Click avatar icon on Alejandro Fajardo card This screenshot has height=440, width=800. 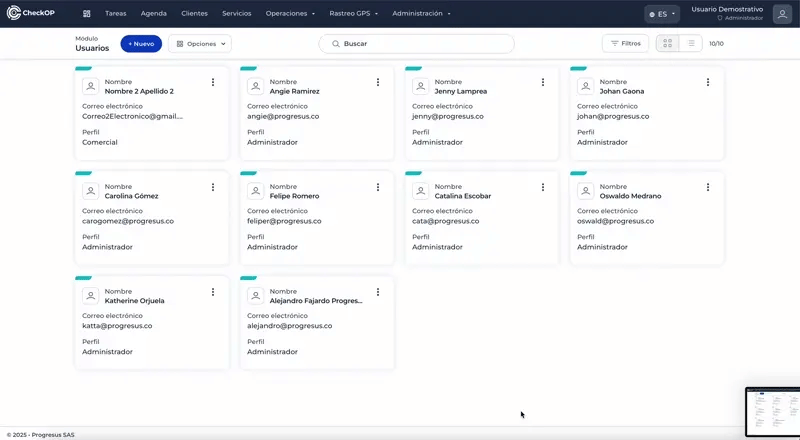(x=256, y=296)
